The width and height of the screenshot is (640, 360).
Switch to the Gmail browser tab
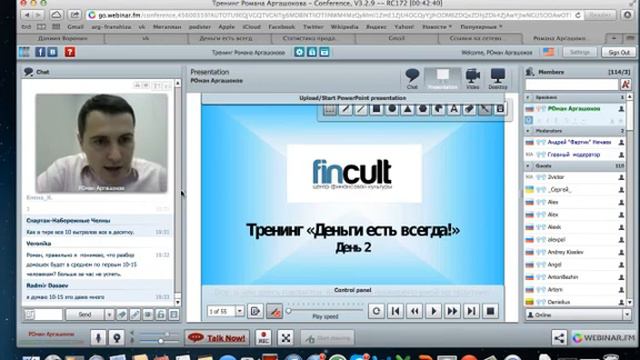pyautogui.click(x=396, y=38)
